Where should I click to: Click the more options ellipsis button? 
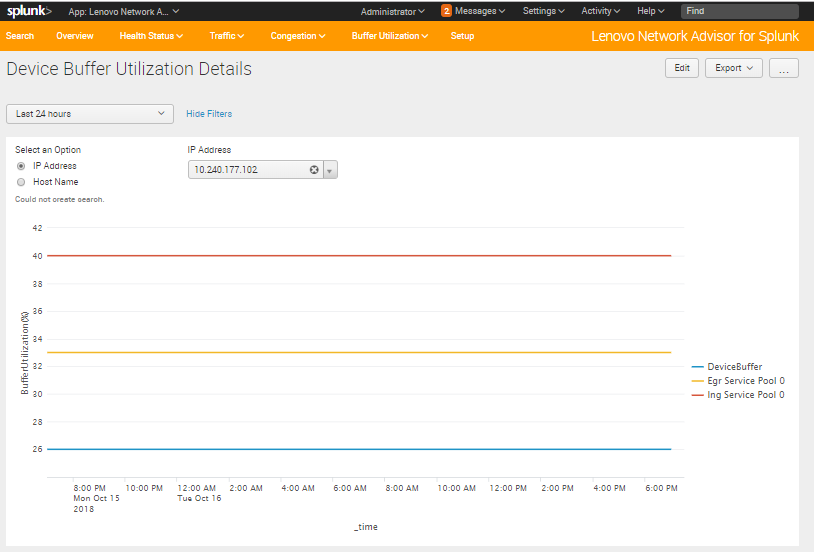(784, 68)
